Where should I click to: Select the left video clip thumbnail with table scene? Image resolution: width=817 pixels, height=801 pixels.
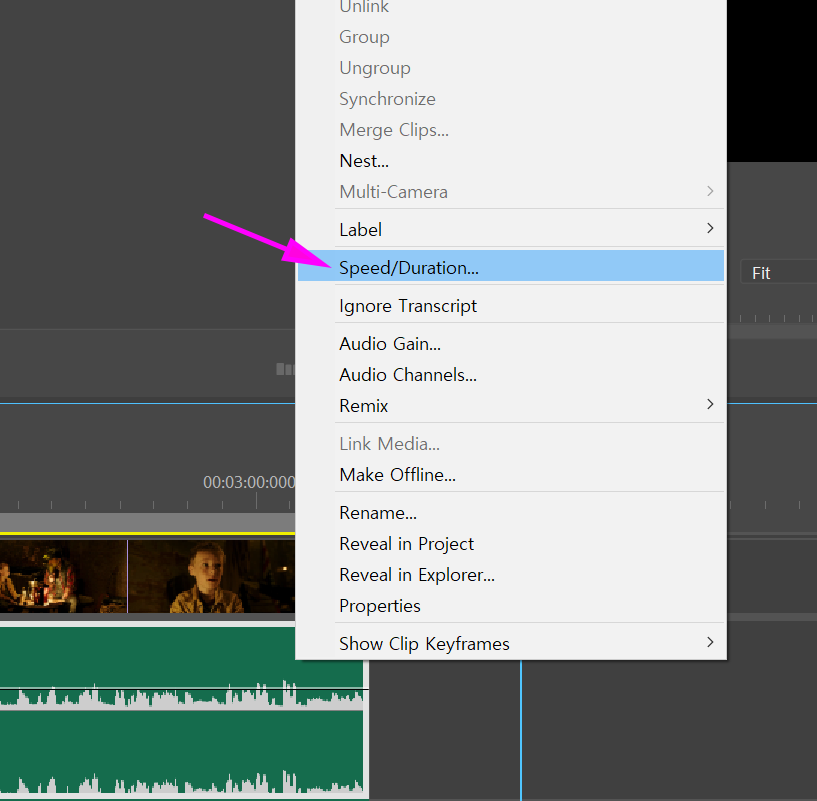point(64,576)
